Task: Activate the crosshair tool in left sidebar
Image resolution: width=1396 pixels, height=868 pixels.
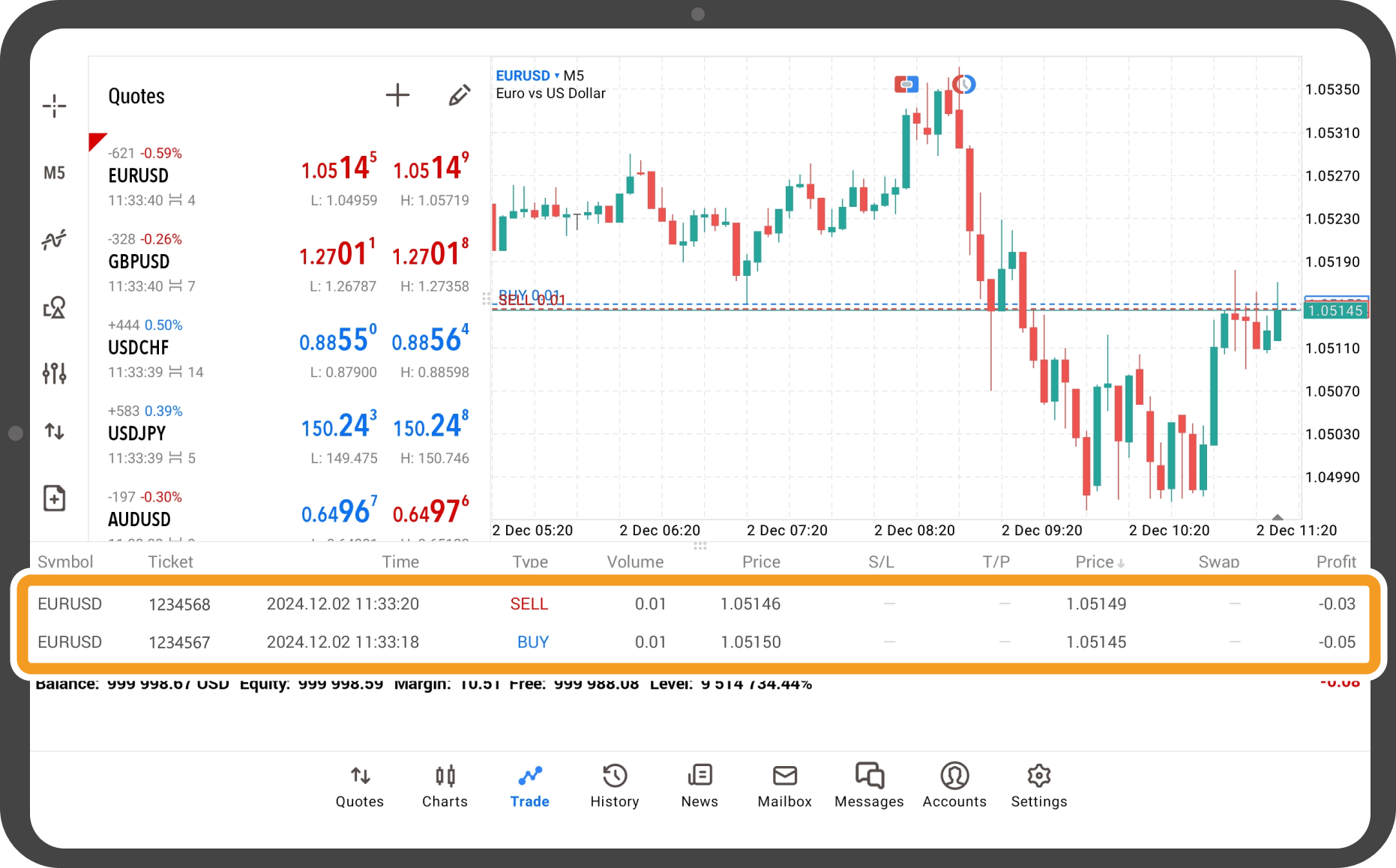Action: point(54,106)
